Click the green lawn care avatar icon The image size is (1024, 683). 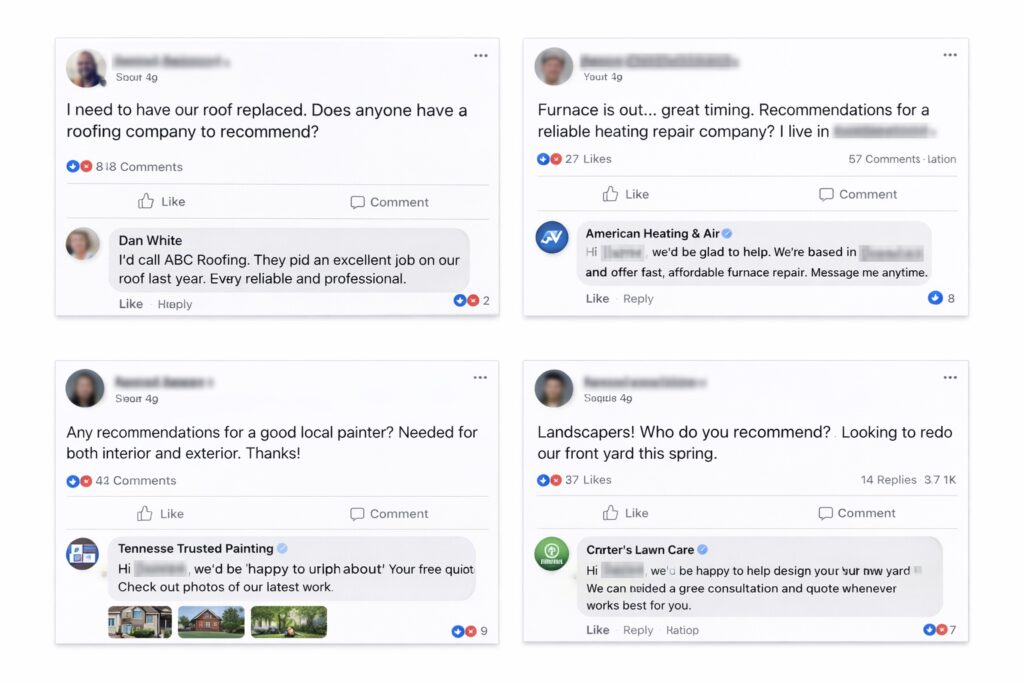(x=552, y=553)
